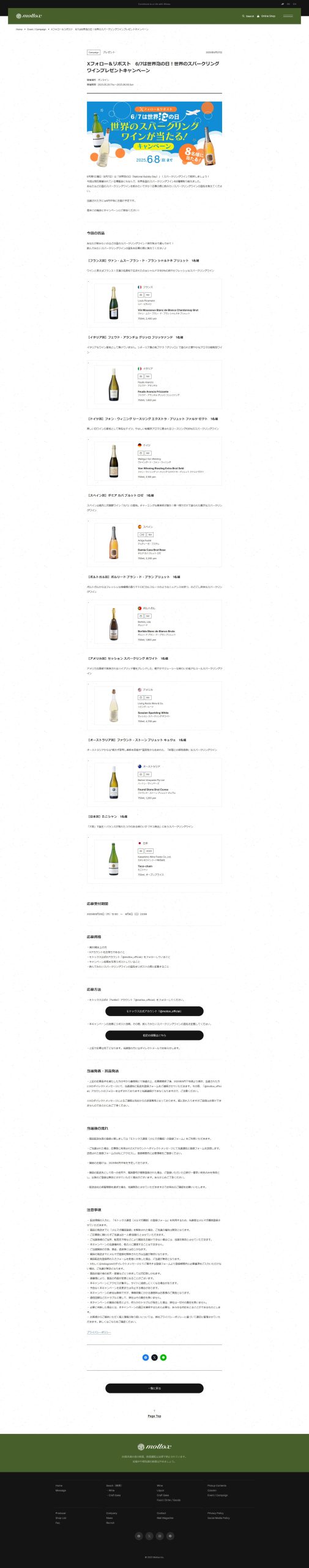
Task: Share on LINE via green icon
Action: click(163, 1357)
